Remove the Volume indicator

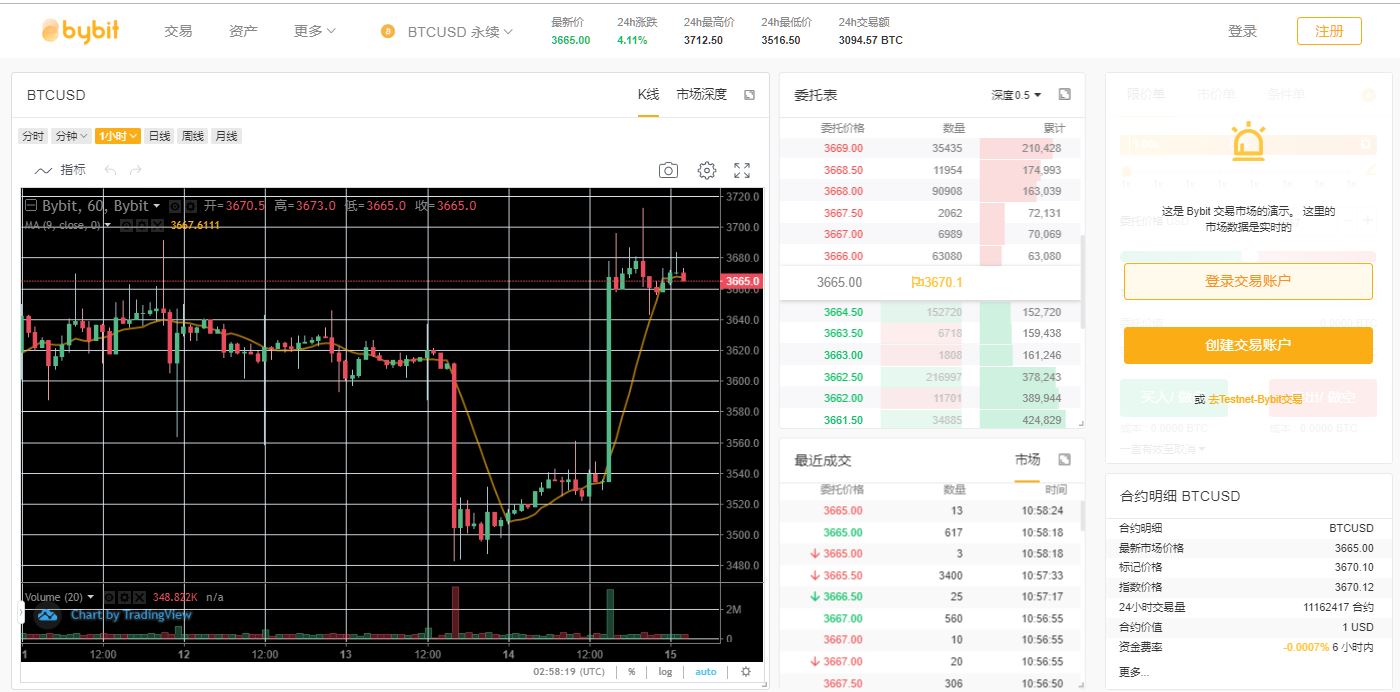tap(140, 597)
